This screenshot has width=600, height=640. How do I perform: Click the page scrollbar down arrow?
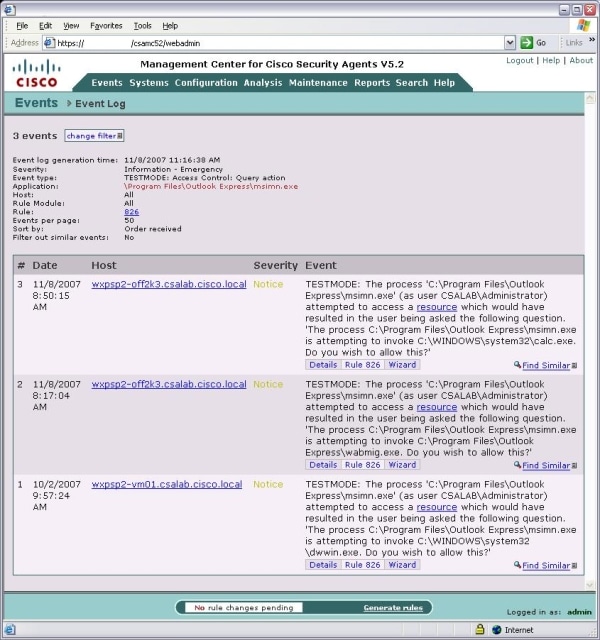(590, 585)
